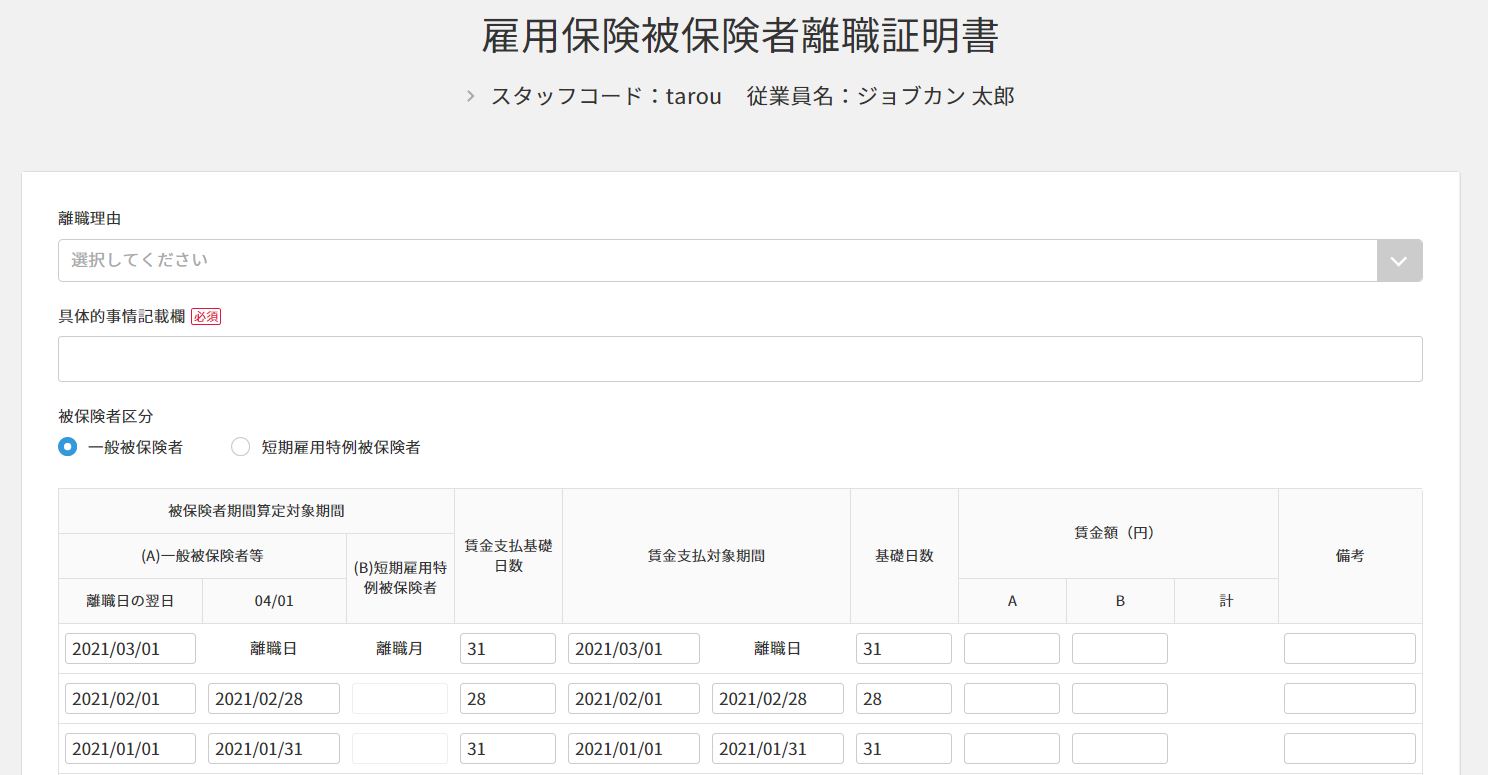
Task: Click first-row 備考 input field
Action: coord(1350,649)
